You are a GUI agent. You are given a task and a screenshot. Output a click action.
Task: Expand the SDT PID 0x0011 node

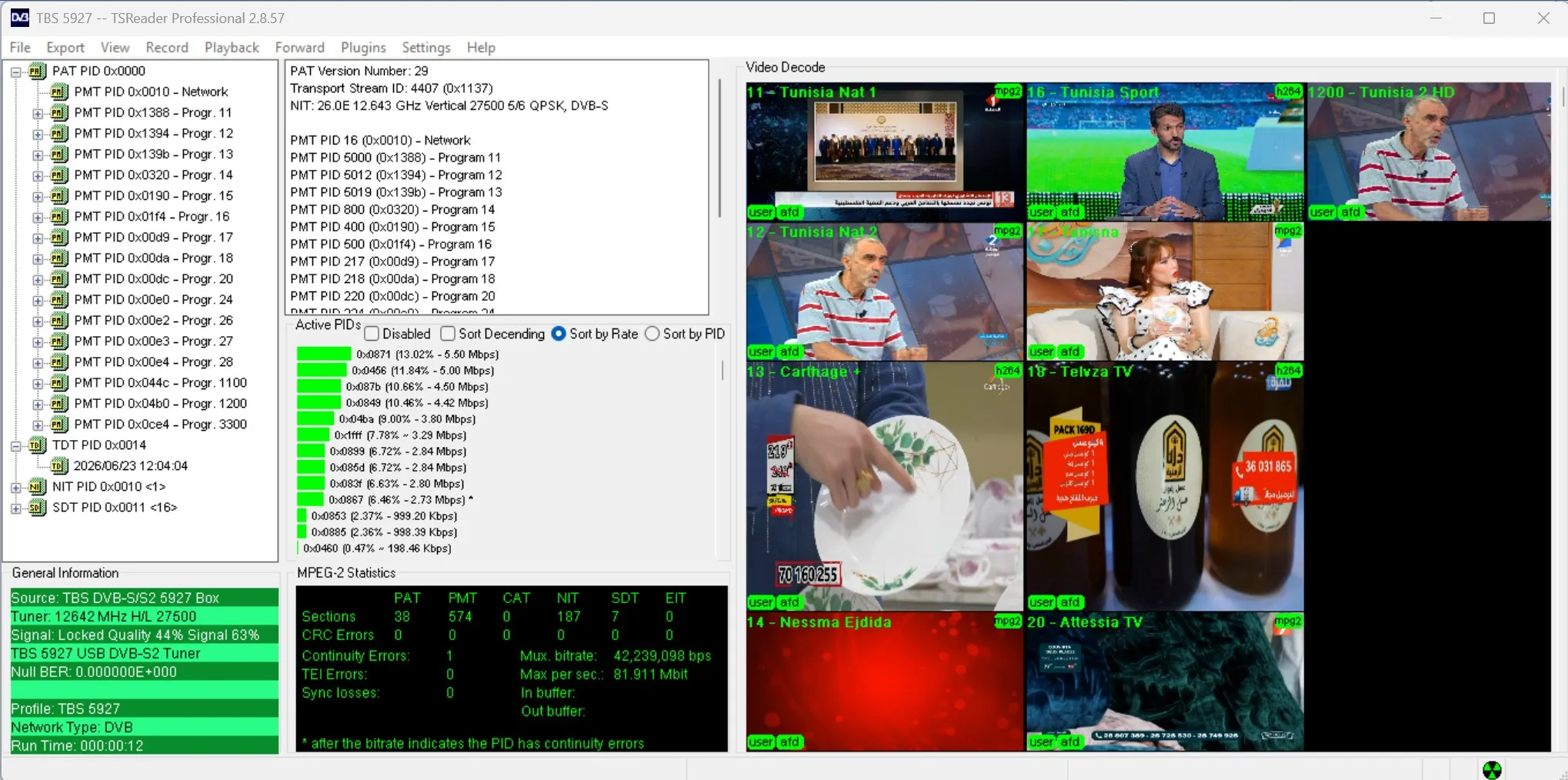[x=16, y=508]
